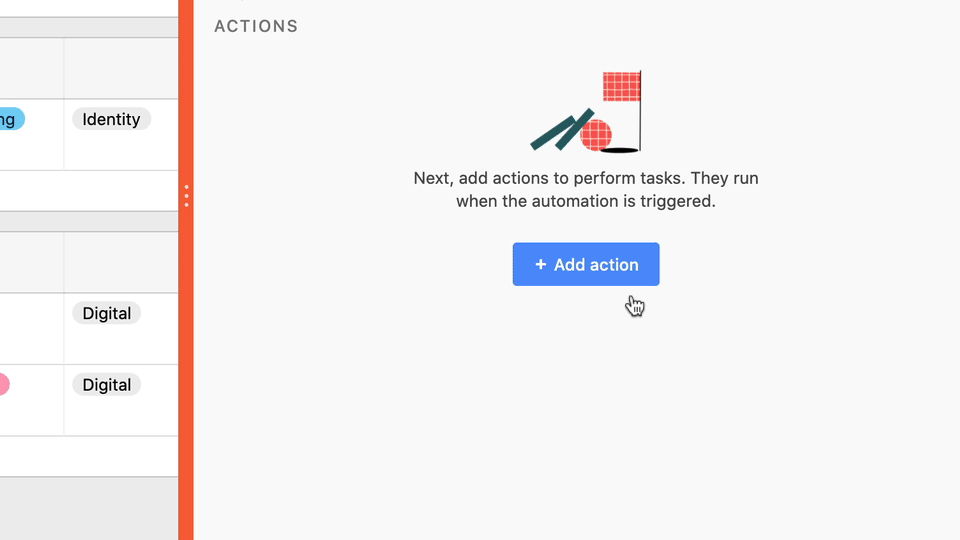960x540 pixels.
Task: Click the pink label chip
Action: 4,385
